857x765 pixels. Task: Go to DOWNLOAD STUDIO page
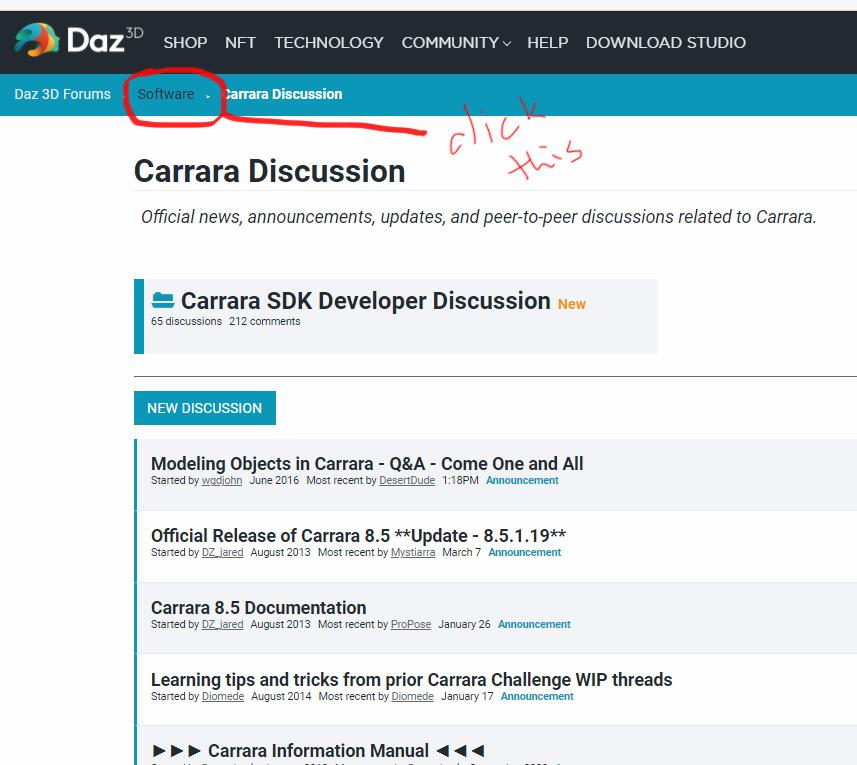666,43
